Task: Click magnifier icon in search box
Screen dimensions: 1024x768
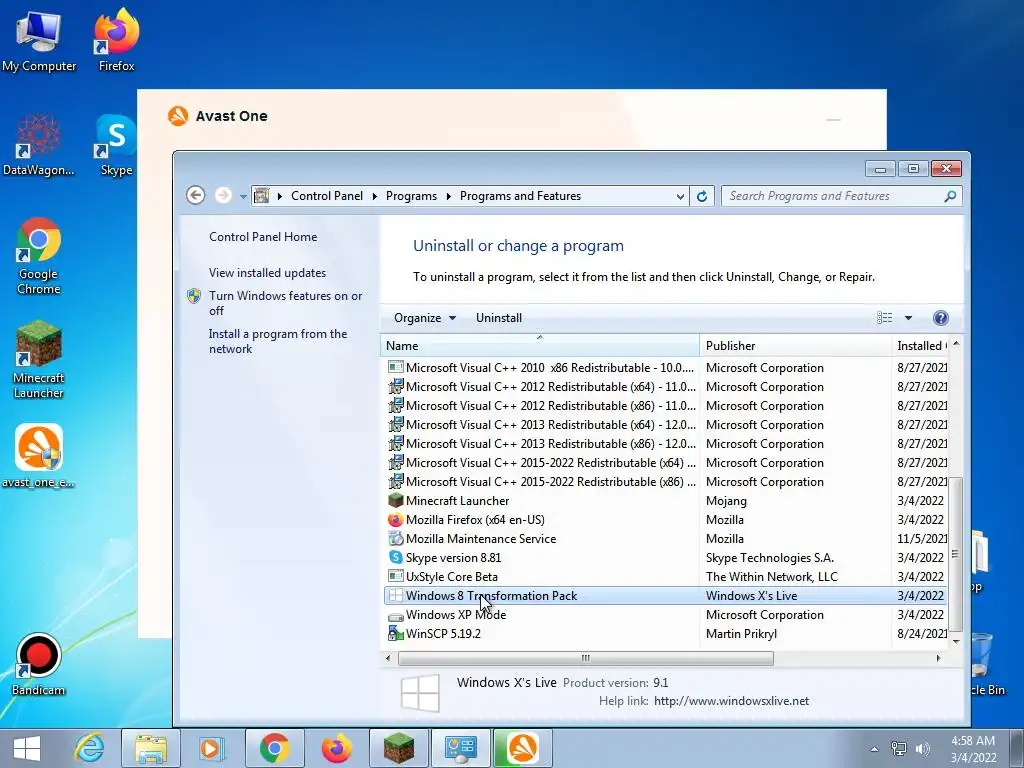Action: pos(950,196)
